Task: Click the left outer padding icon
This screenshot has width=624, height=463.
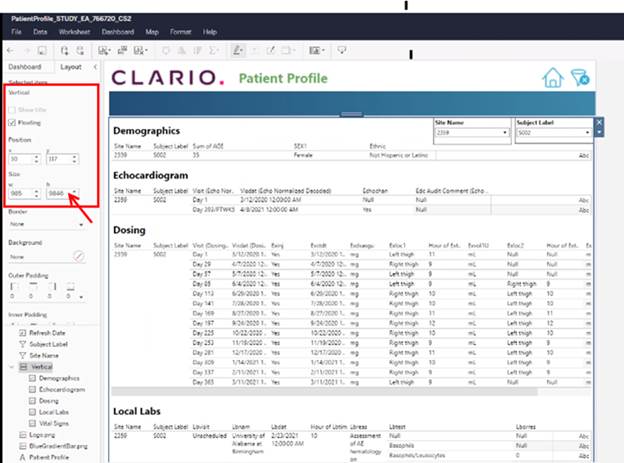Action: coord(14,286)
